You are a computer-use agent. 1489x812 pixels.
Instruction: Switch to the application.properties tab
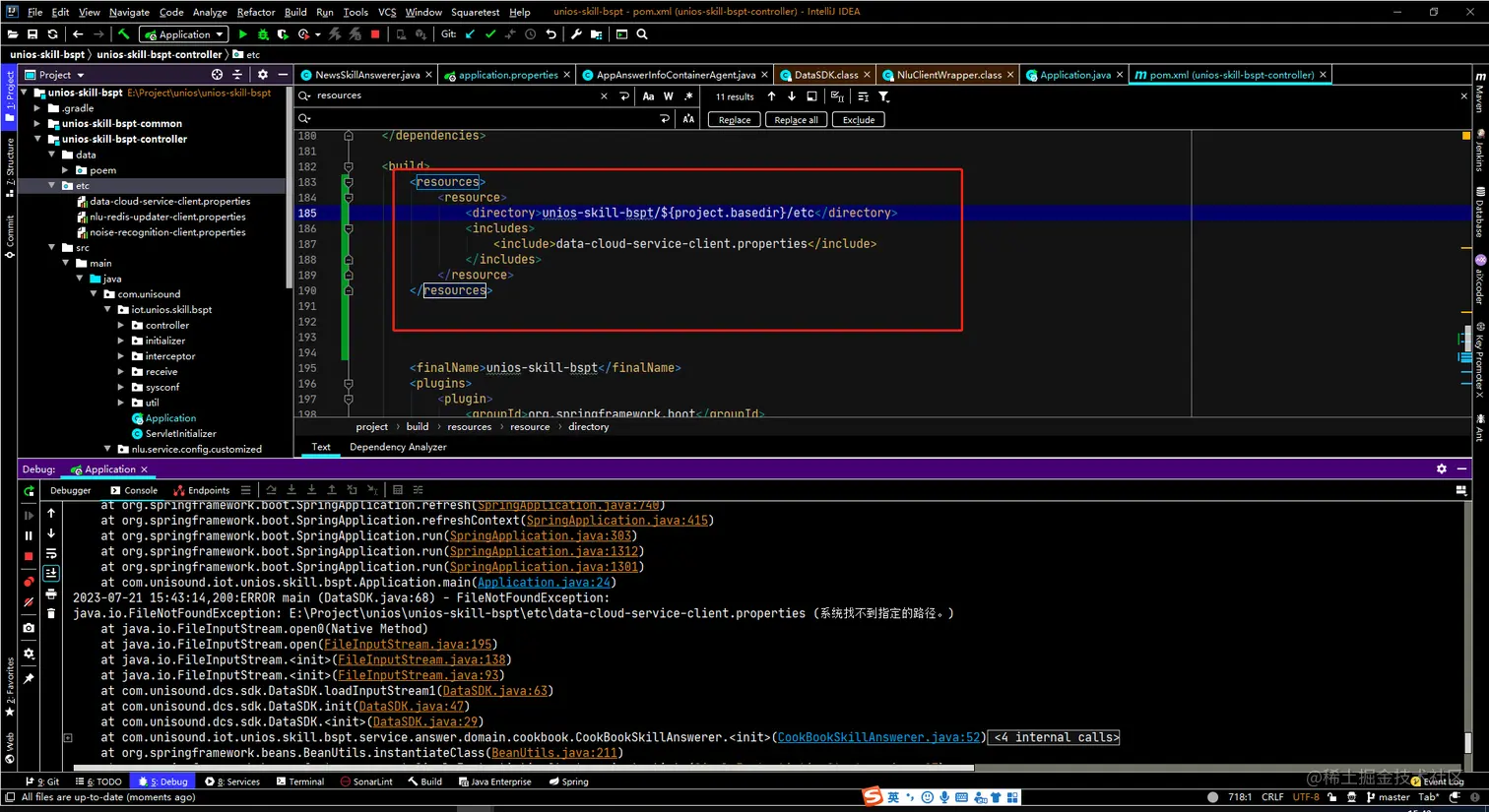point(507,75)
